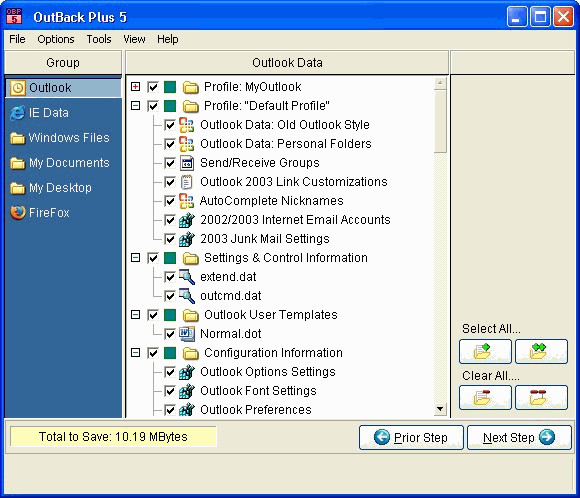The image size is (580, 498).
Task: Uncheck the outcmd.dat checkbox
Action: point(170,296)
